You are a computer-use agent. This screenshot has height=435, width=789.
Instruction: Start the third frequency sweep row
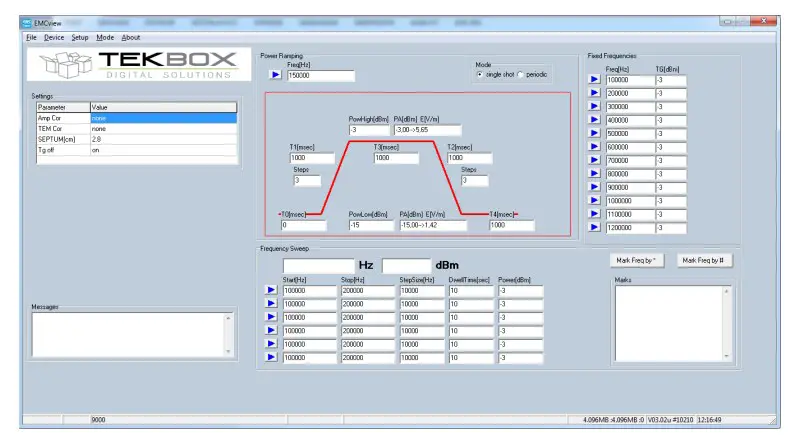click(271, 317)
